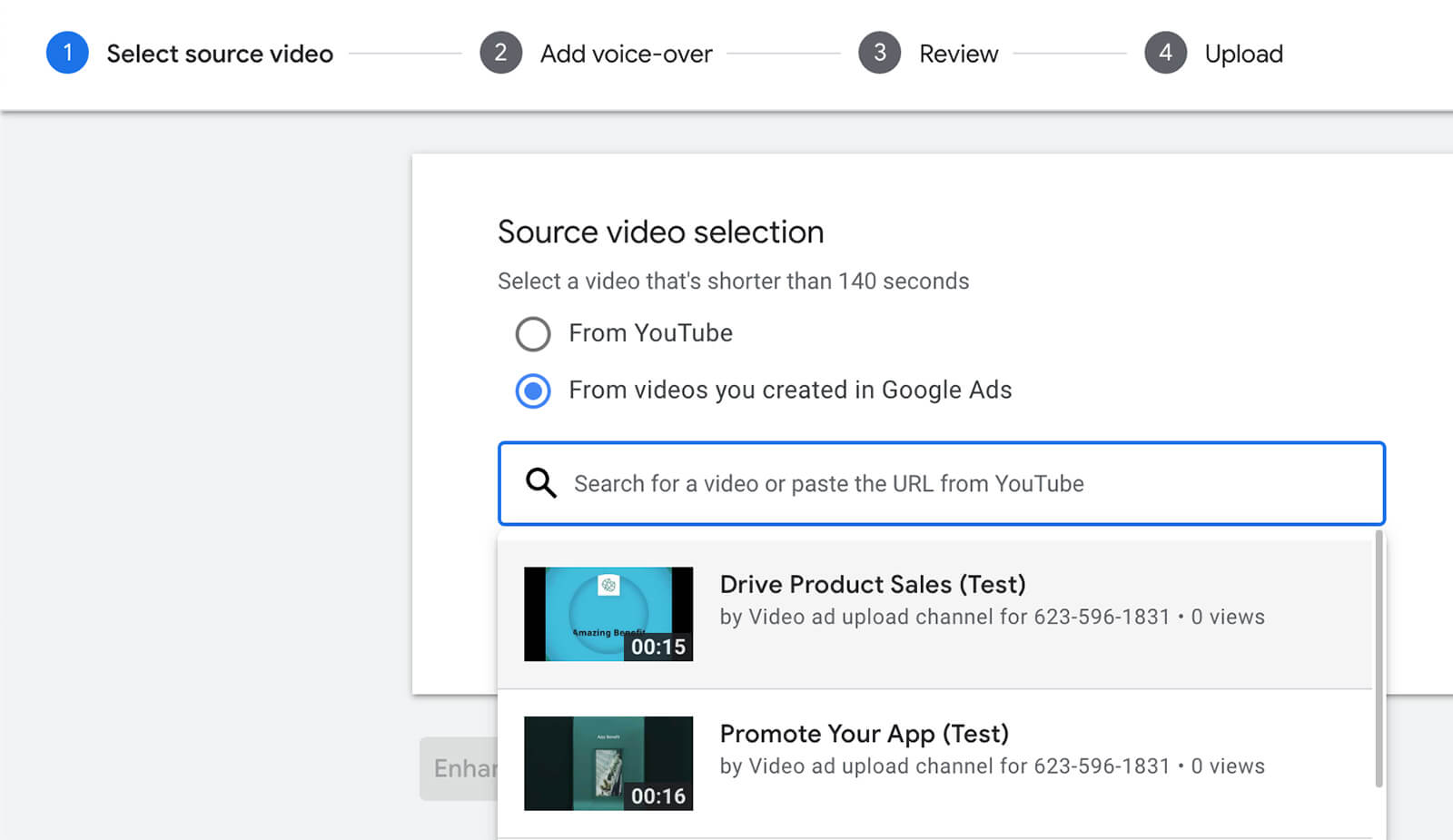This screenshot has height=840, width=1453.
Task: Go to Select source video step
Action: 220,54
